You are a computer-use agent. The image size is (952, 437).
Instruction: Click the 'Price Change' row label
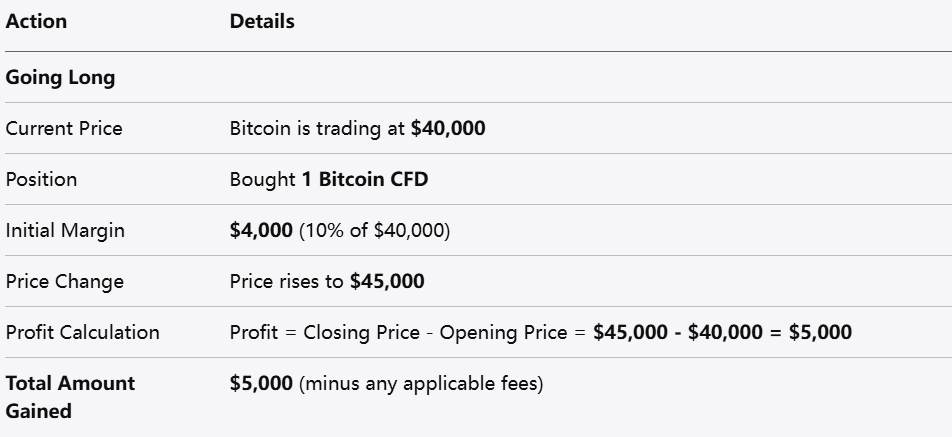pyautogui.click(x=65, y=282)
